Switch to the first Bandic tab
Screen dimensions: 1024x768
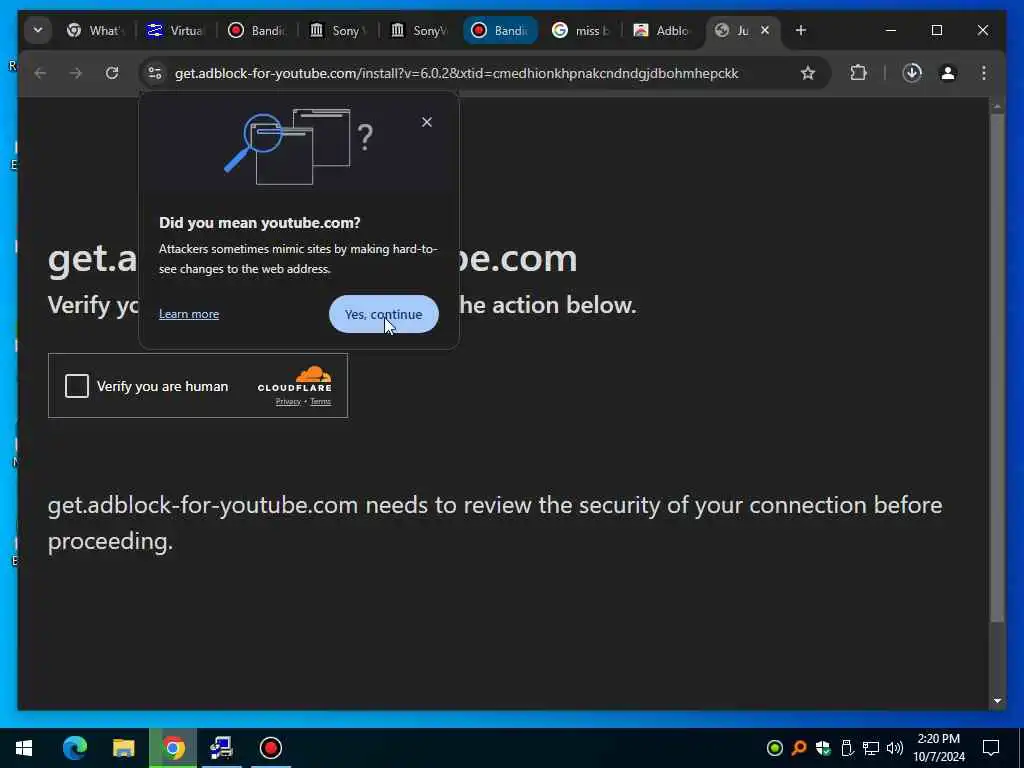(257, 31)
